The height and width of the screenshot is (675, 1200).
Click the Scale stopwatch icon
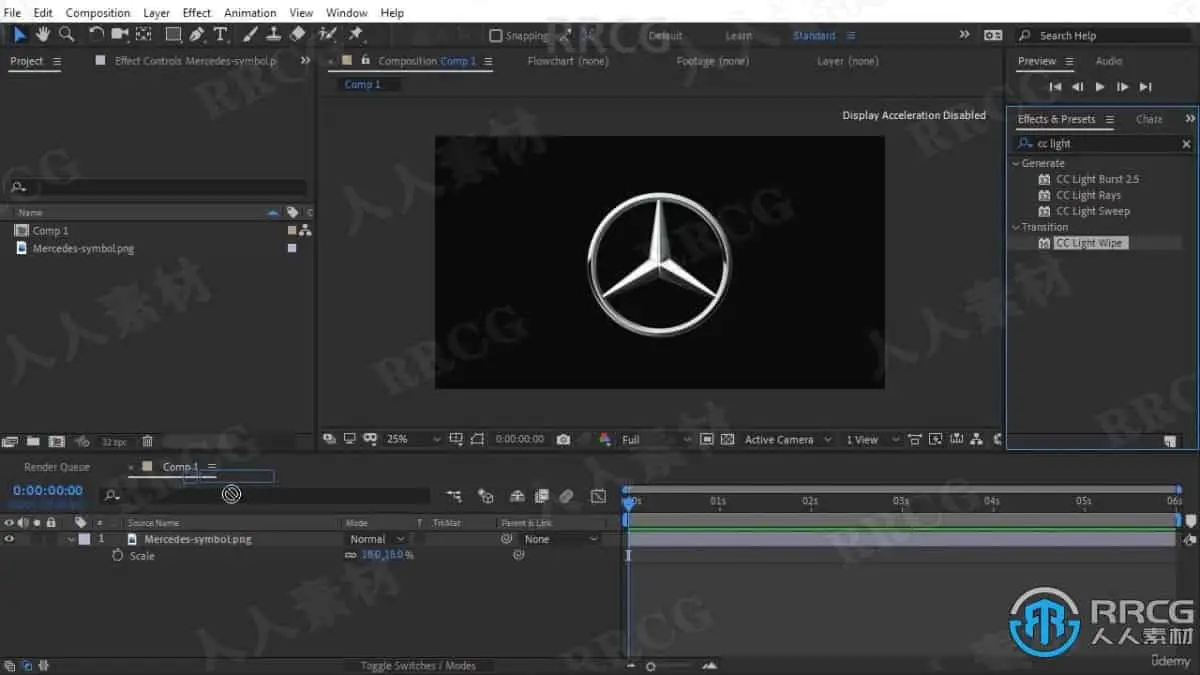[117, 555]
